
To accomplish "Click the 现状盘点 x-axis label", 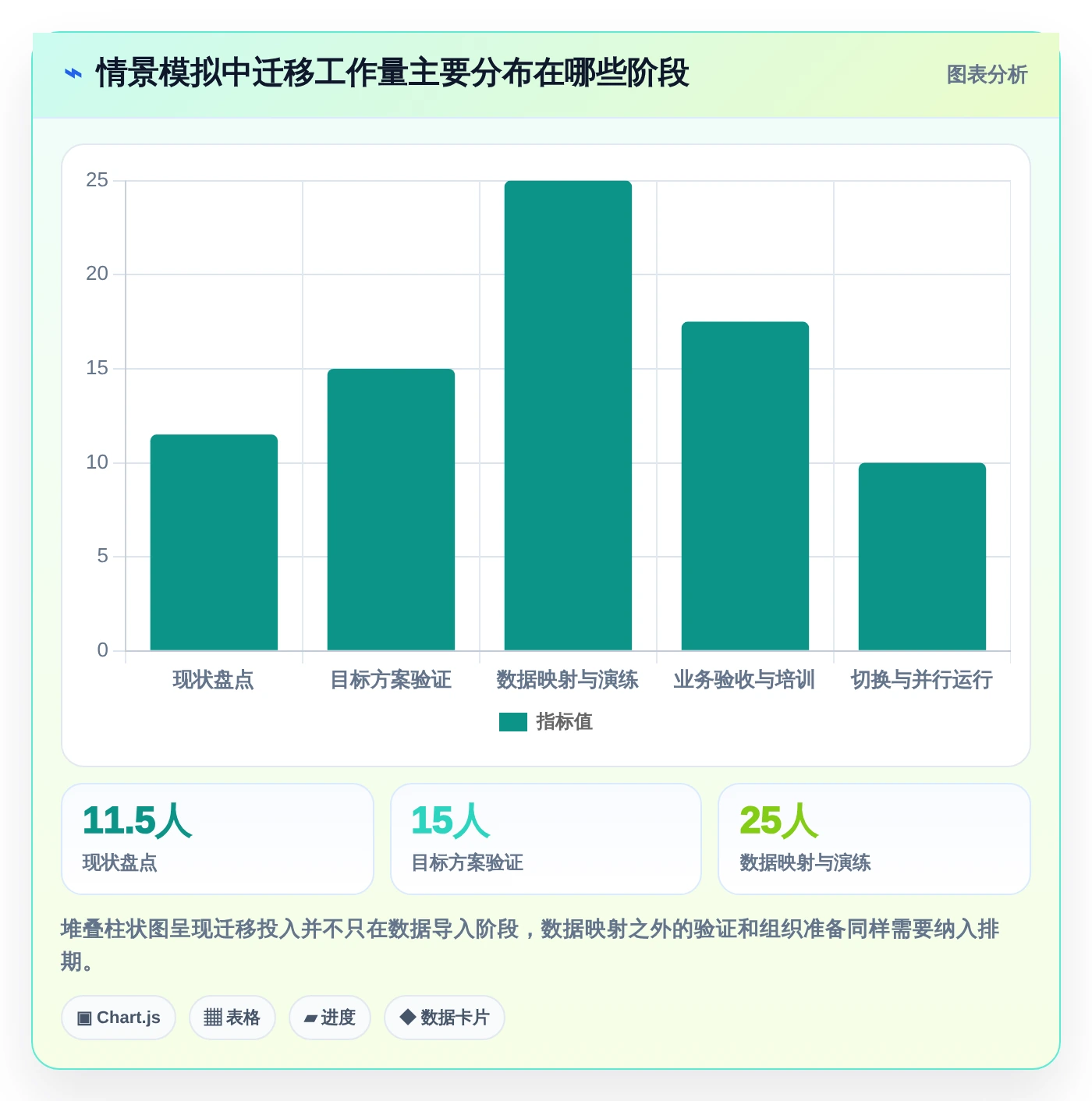I will coord(214,680).
